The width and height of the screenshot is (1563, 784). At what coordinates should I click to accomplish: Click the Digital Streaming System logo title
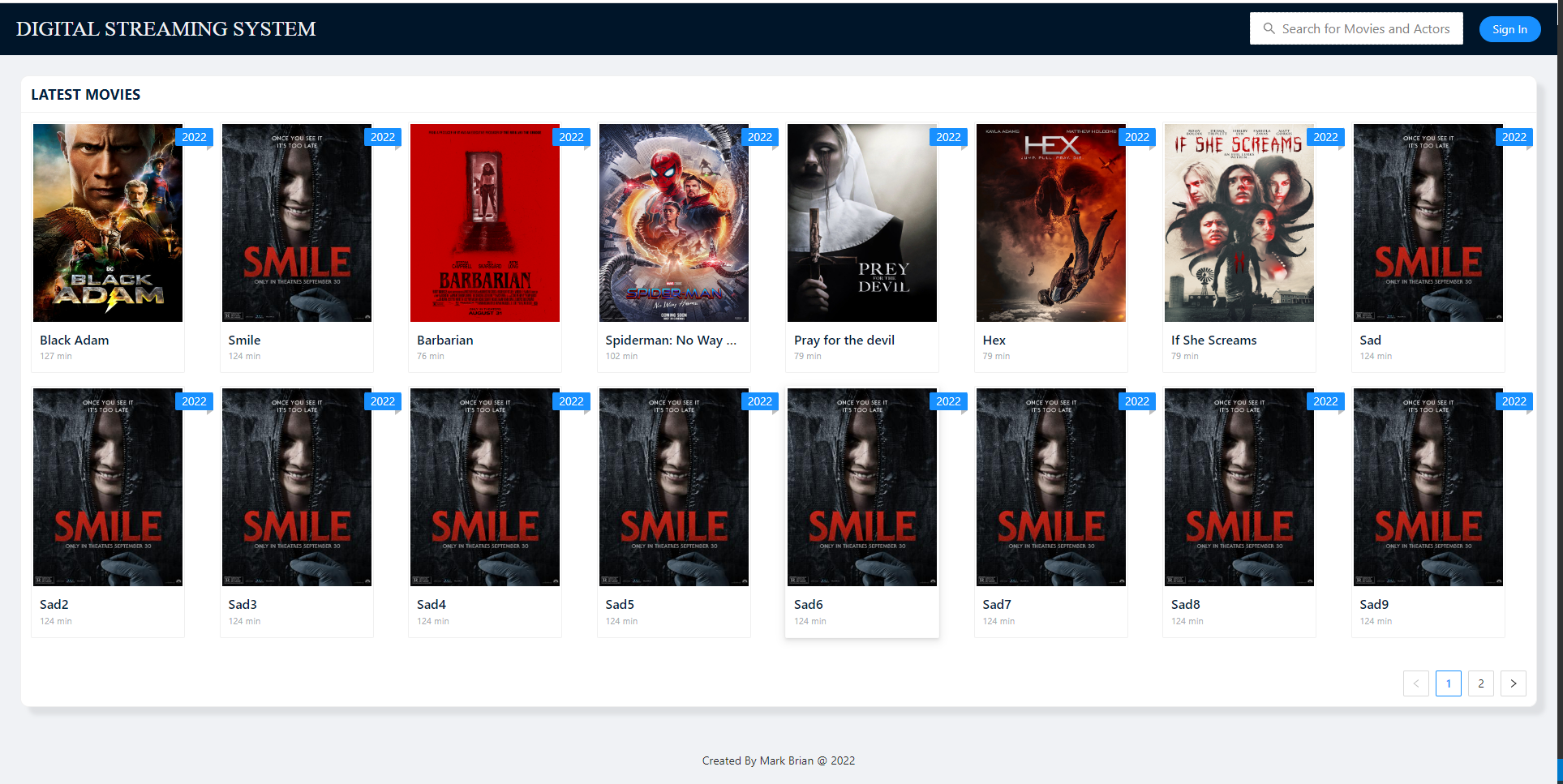pyautogui.click(x=165, y=29)
